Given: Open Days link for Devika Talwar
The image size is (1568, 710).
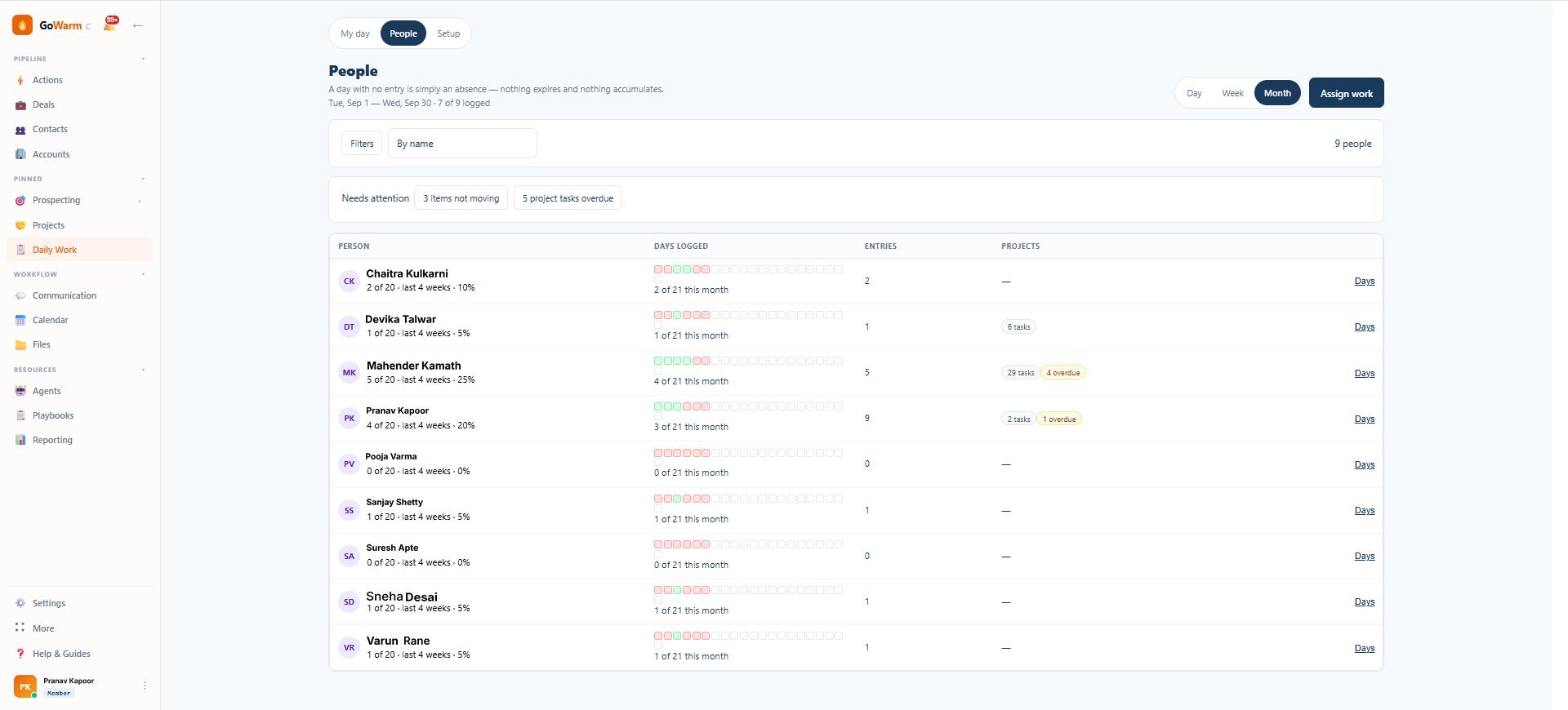Looking at the screenshot, I should coord(1364,326).
